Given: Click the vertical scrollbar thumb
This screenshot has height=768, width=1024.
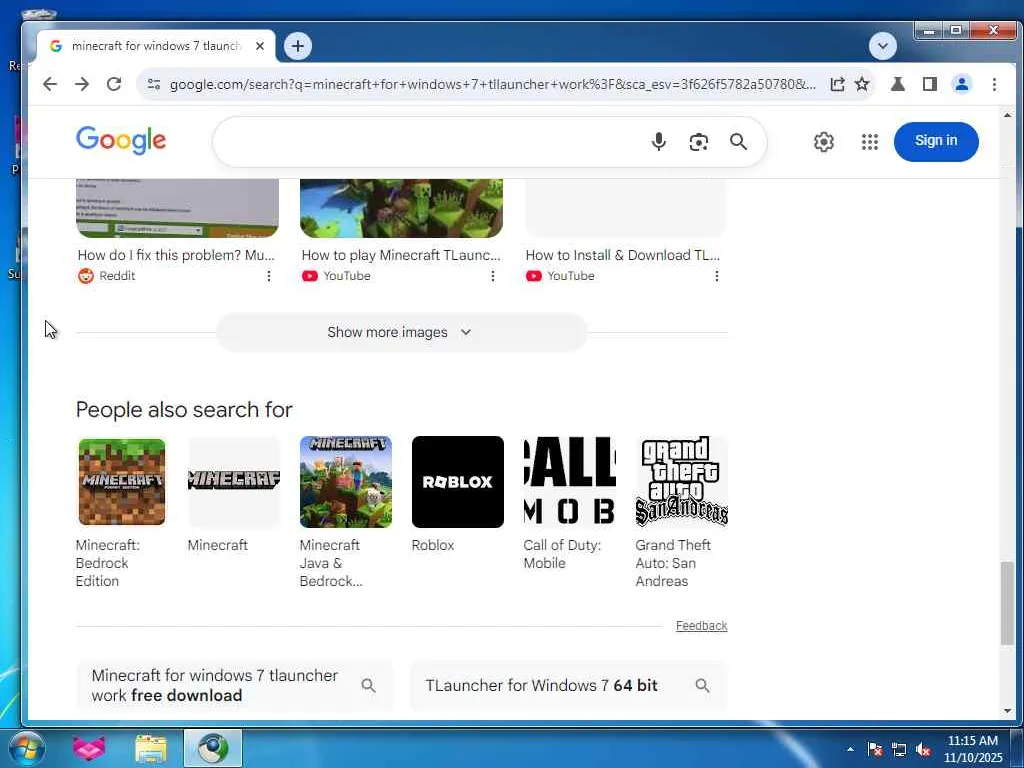Looking at the screenshot, I should (1007, 603).
